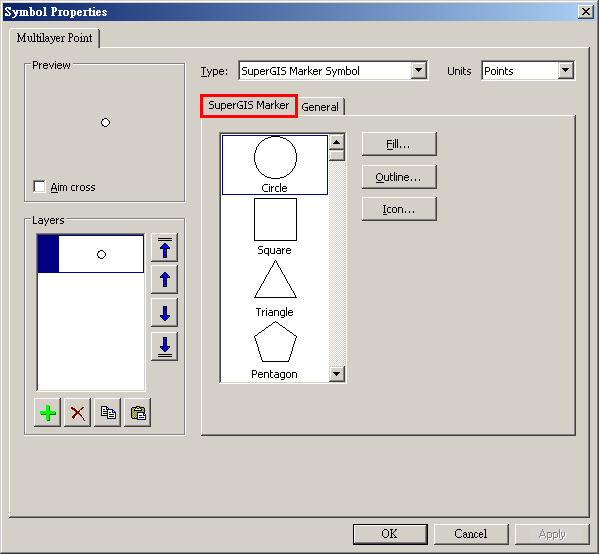Move layer to top arrow button
Screen dimensions: 599x554
point(164,248)
